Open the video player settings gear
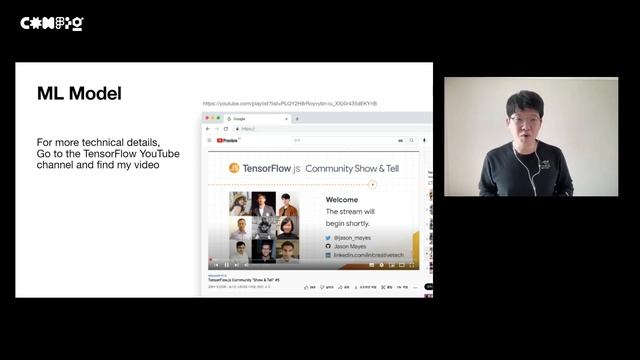 point(382,265)
